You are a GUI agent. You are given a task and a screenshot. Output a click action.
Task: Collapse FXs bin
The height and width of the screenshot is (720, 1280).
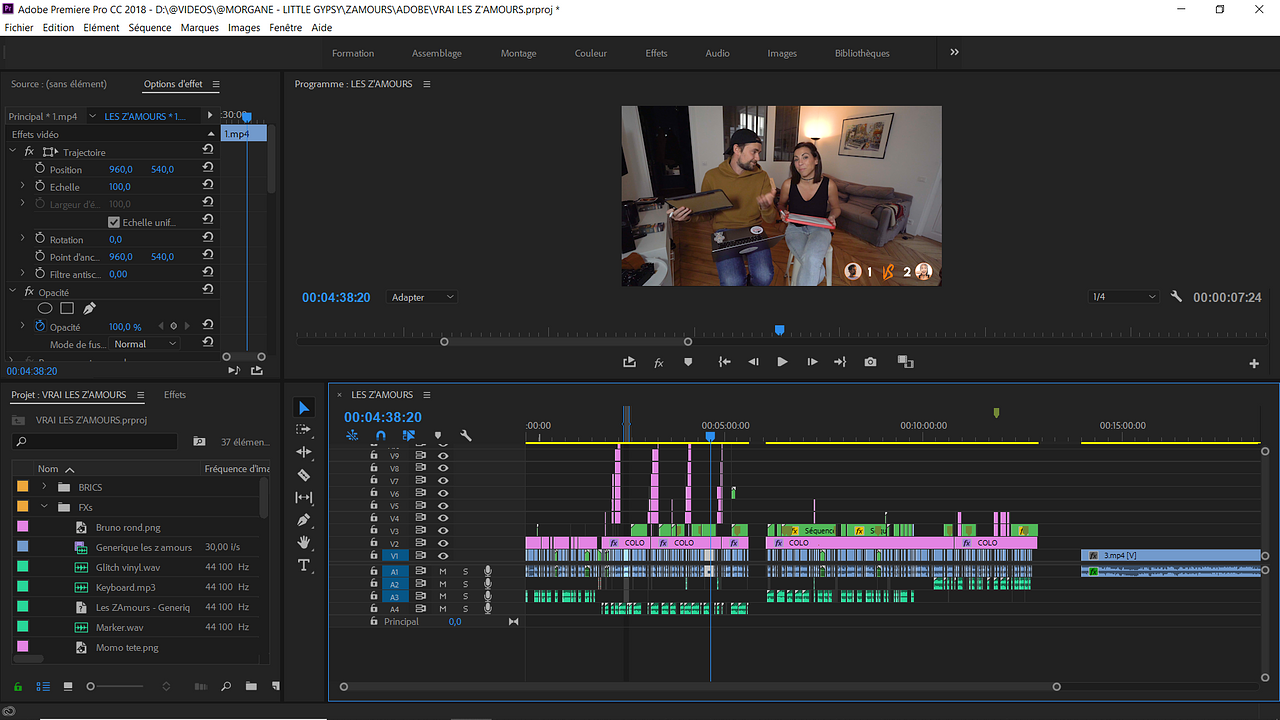coord(44,507)
